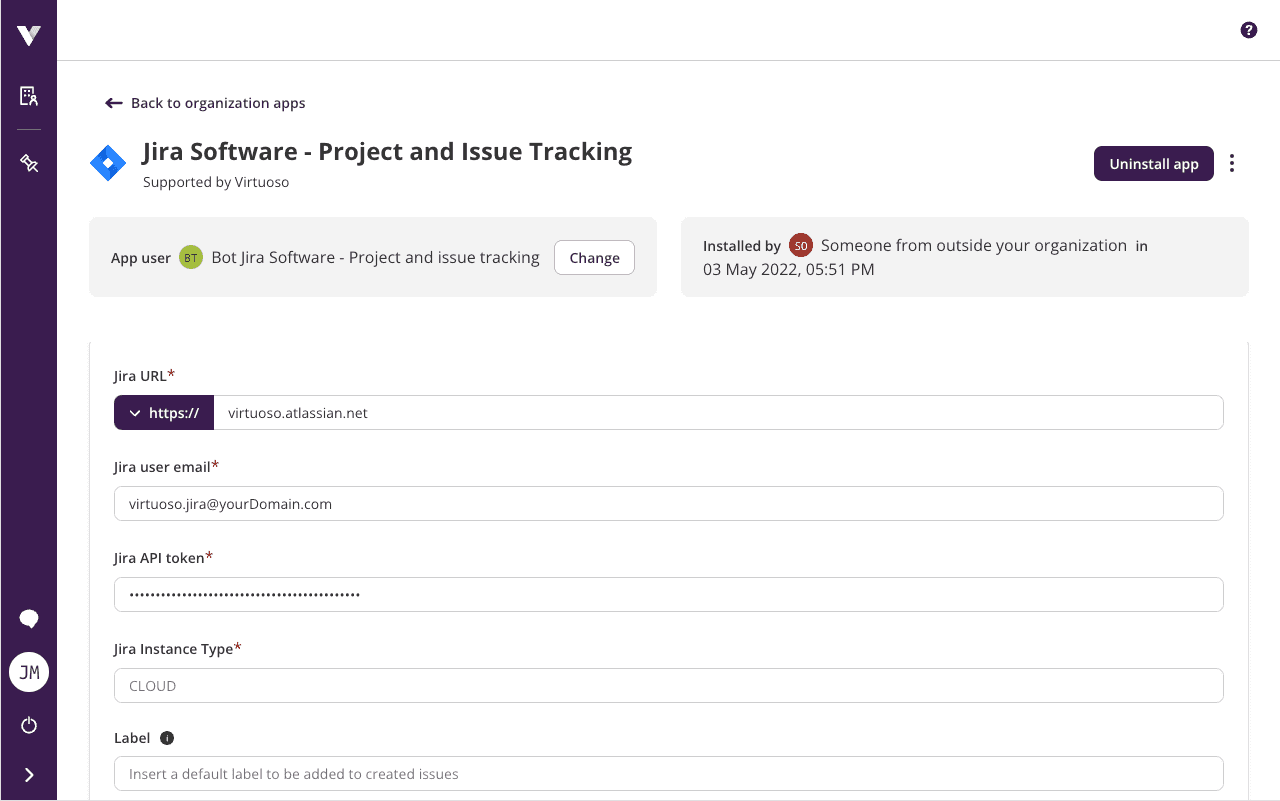Click the default Label input box

(x=668, y=773)
